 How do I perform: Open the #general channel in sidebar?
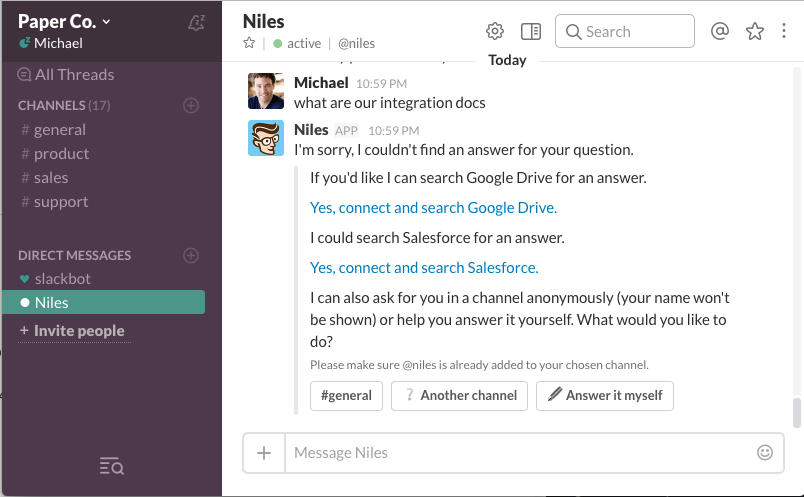pyautogui.click(x=53, y=130)
